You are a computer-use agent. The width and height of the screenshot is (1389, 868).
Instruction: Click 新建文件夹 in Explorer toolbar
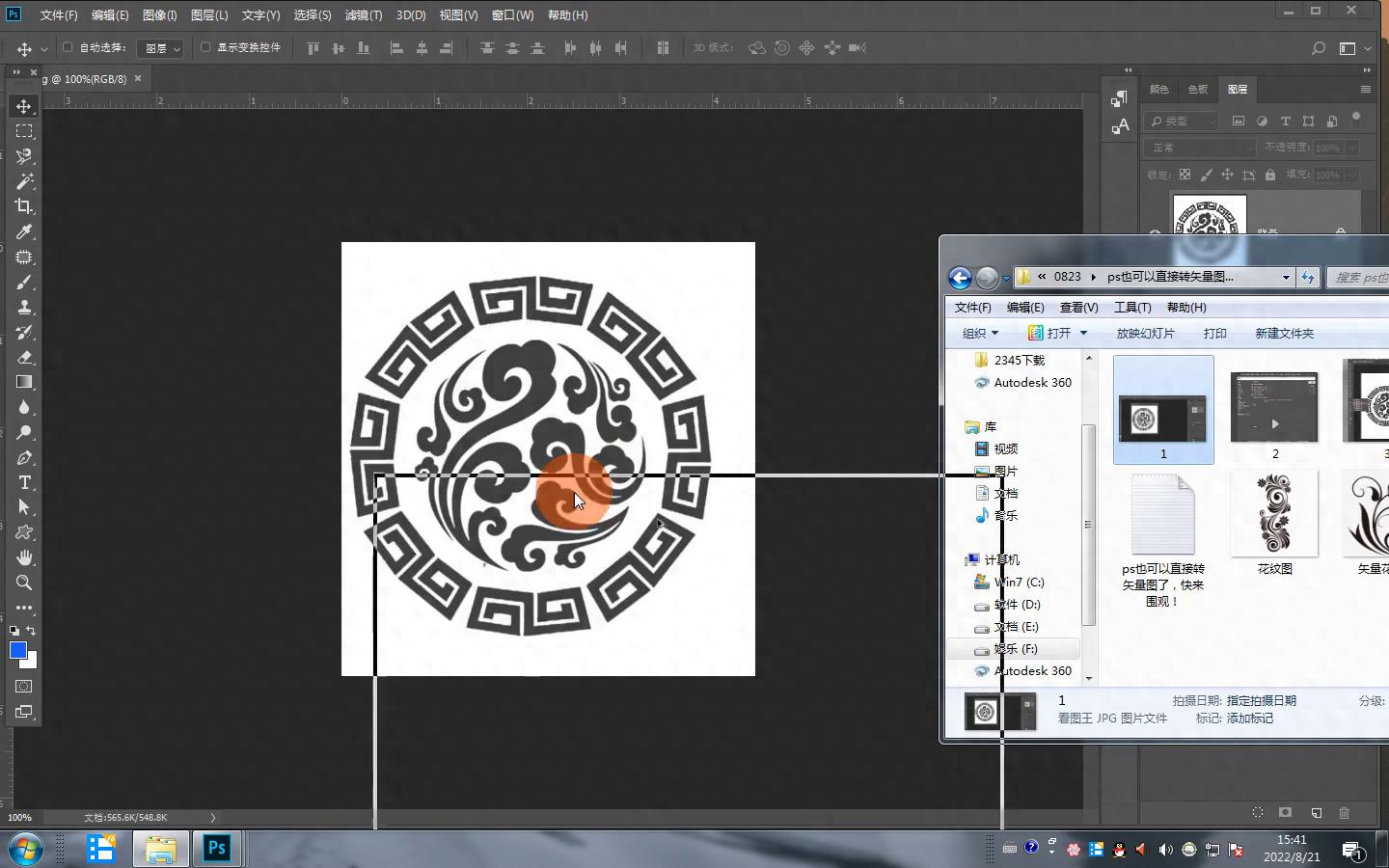1284,334
